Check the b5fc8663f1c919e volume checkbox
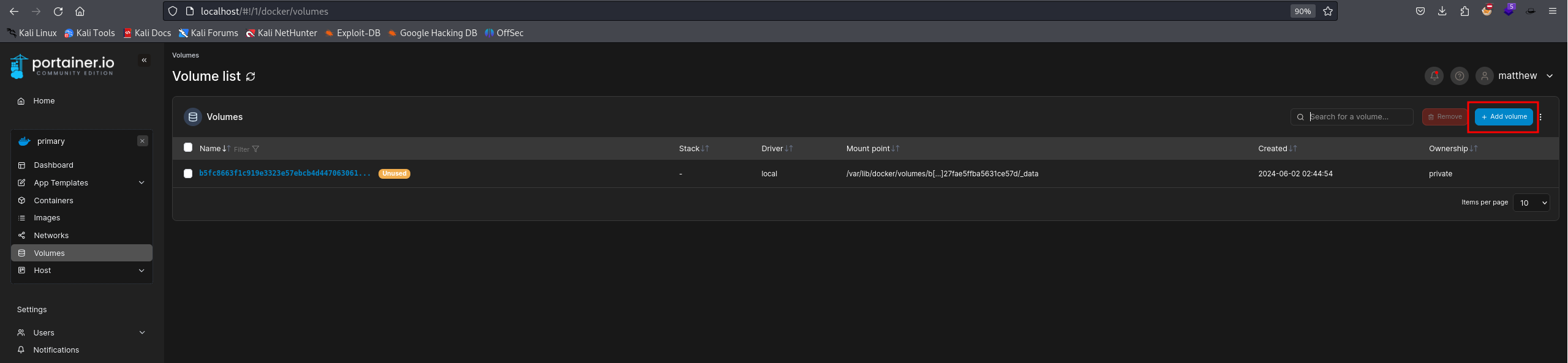The image size is (1568, 363). point(188,174)
